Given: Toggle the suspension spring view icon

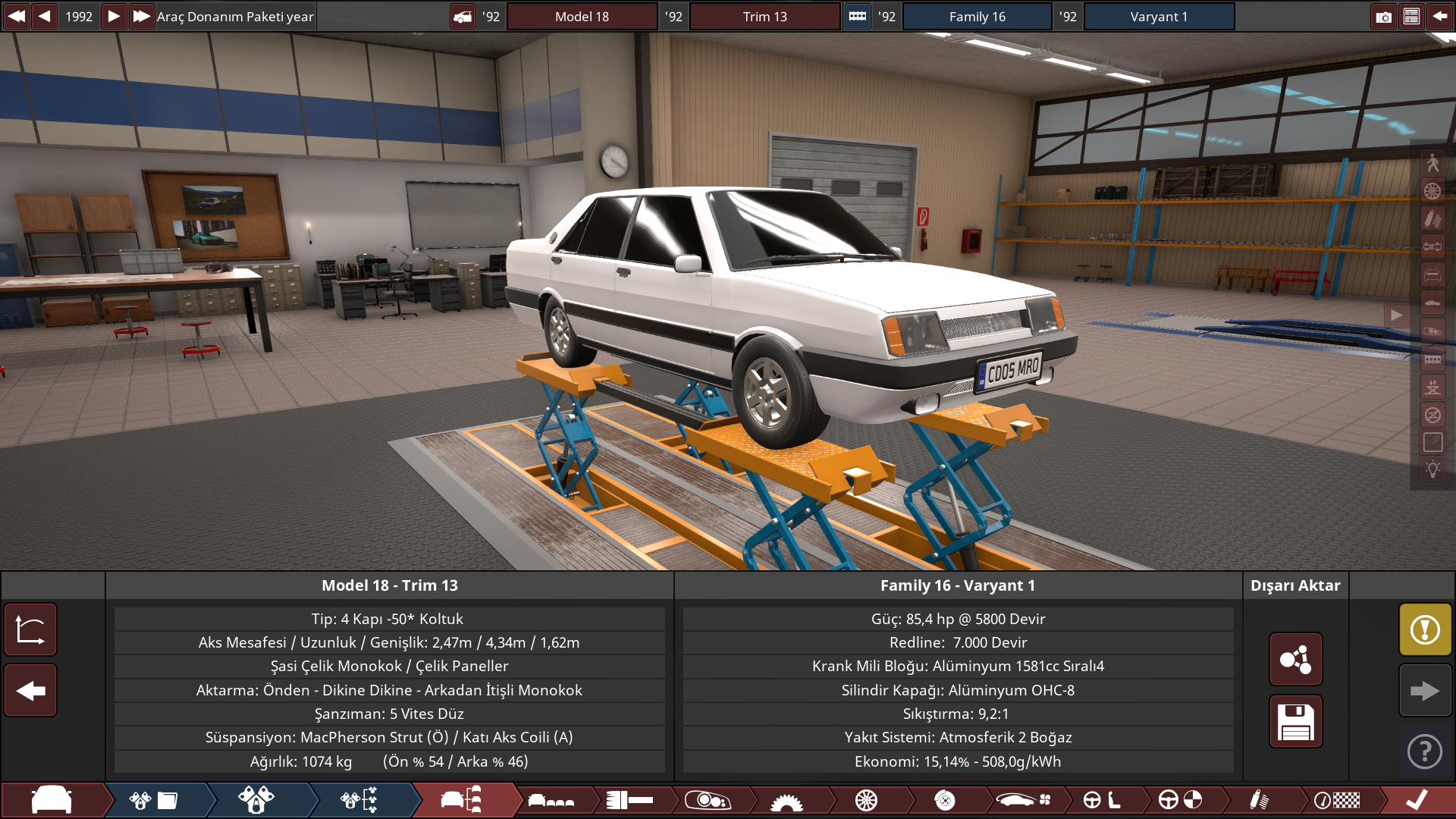Looking at the screenshot, I should (1432, 218).
